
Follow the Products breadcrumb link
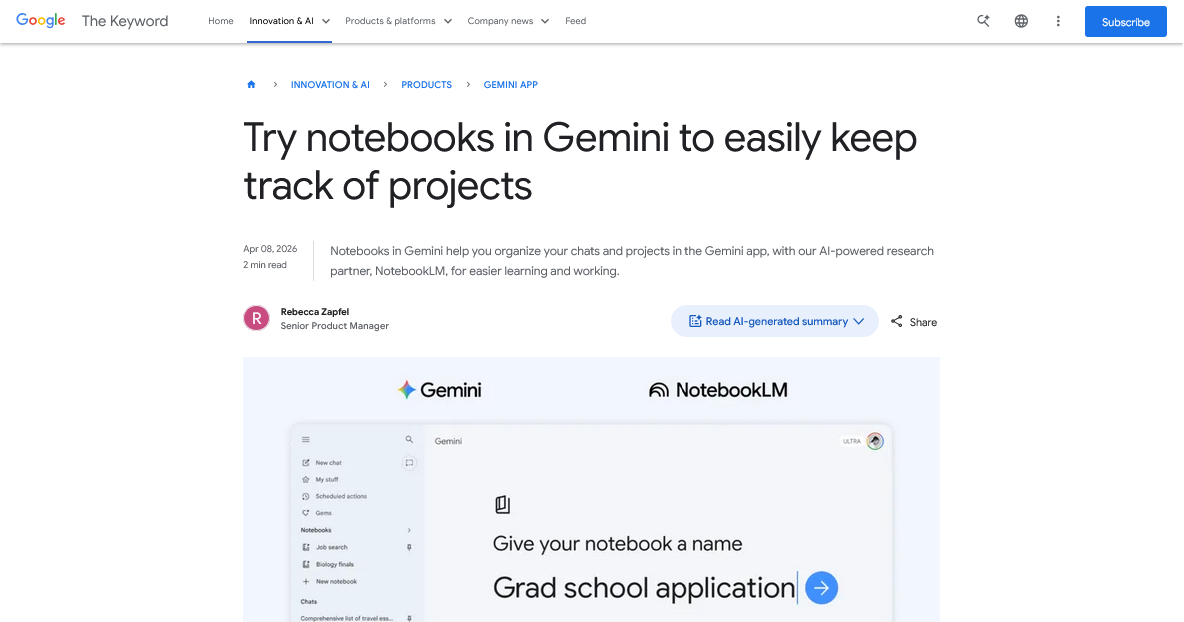[427, 85]
